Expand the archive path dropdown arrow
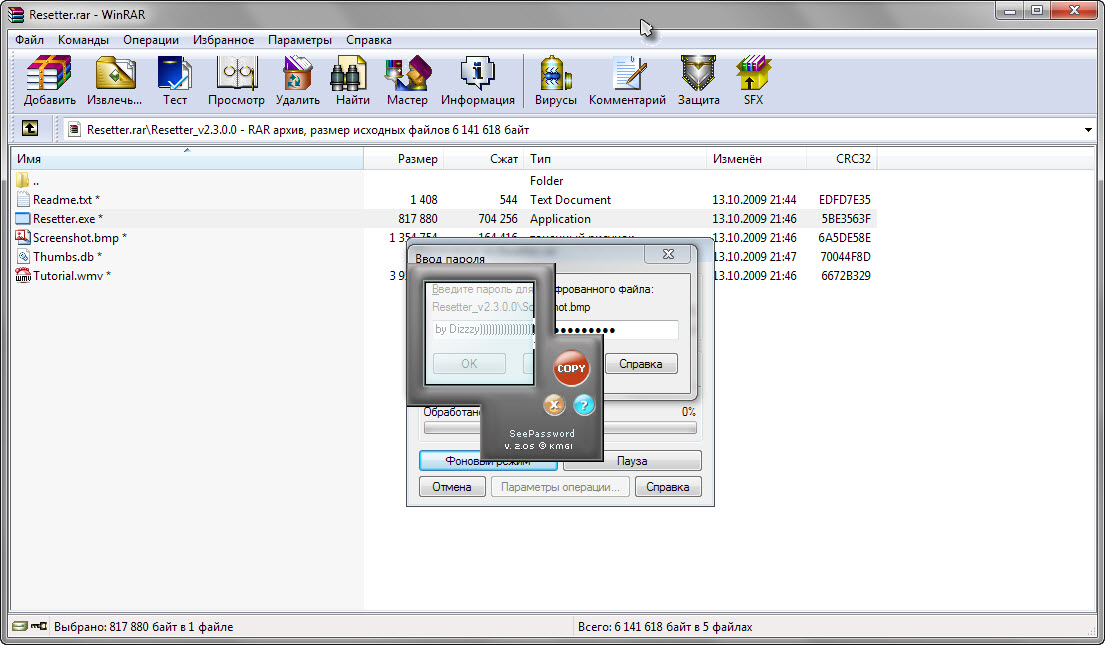This screenshot has width=1105, height=645. 1088,130
